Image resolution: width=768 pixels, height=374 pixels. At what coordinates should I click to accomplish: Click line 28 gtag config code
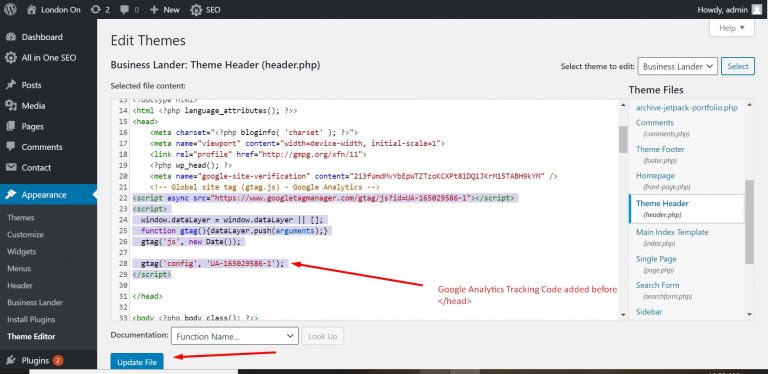(212, 263)
